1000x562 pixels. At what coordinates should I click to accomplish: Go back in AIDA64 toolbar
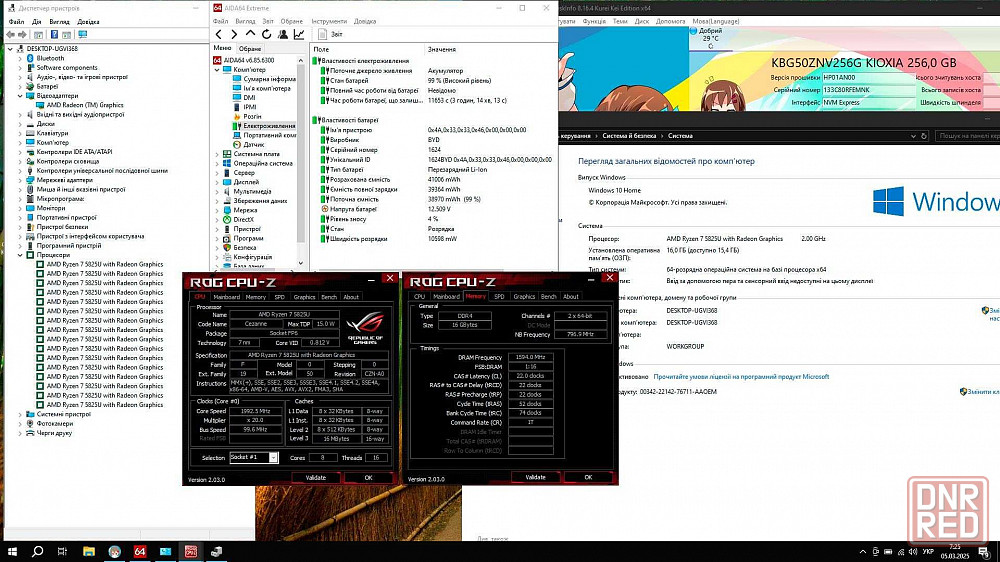point(219,34)
